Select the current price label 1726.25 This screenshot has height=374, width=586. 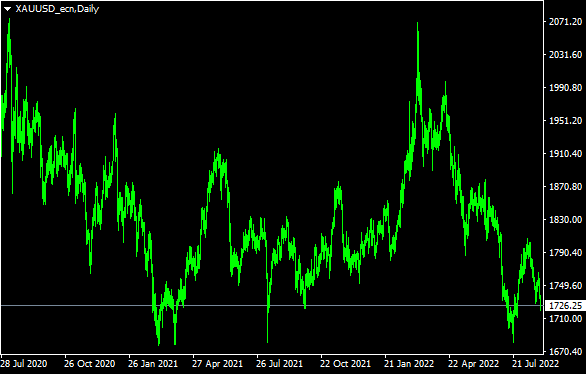pyautogui.click(x=565, y=306)
